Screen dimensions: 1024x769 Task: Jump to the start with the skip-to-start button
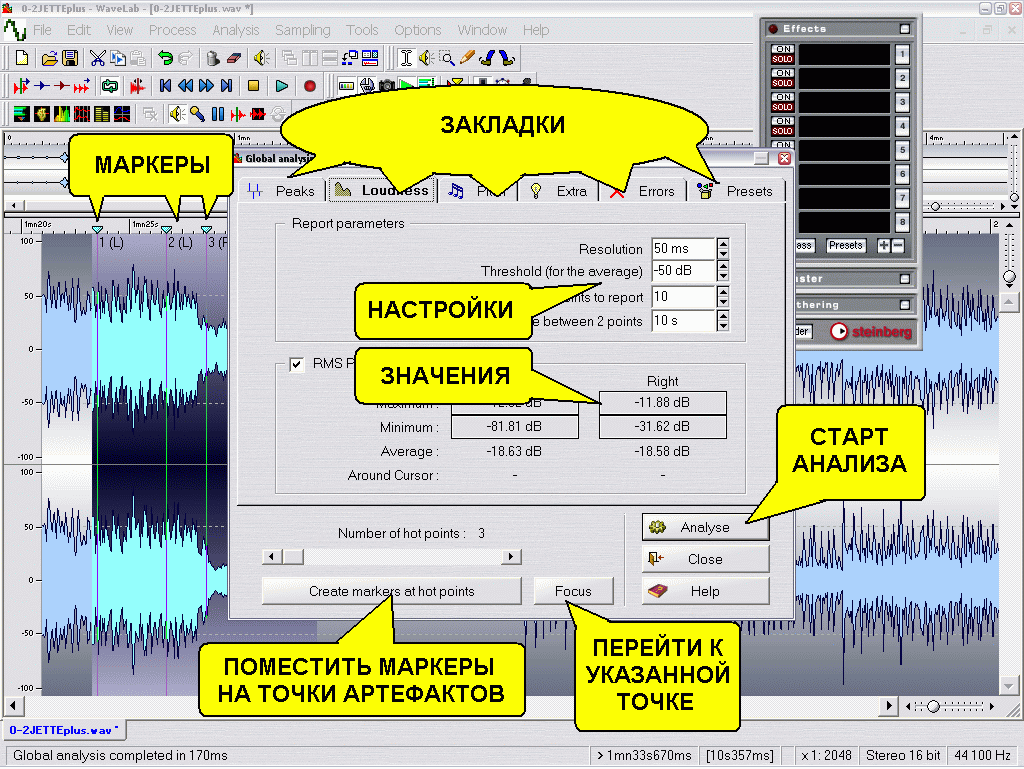tap(165, 86)
